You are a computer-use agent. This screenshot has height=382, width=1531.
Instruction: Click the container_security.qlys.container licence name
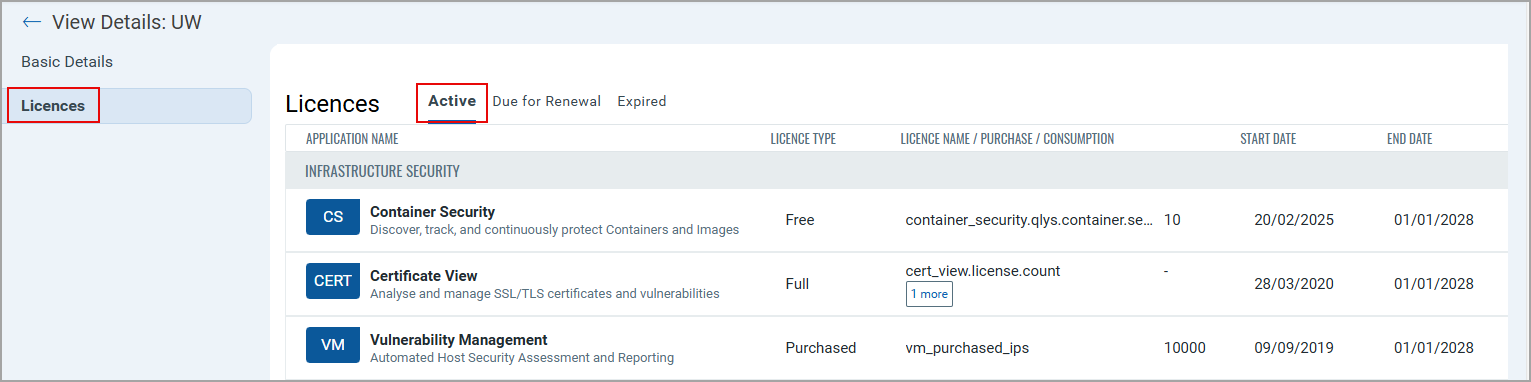(1029, 220)
